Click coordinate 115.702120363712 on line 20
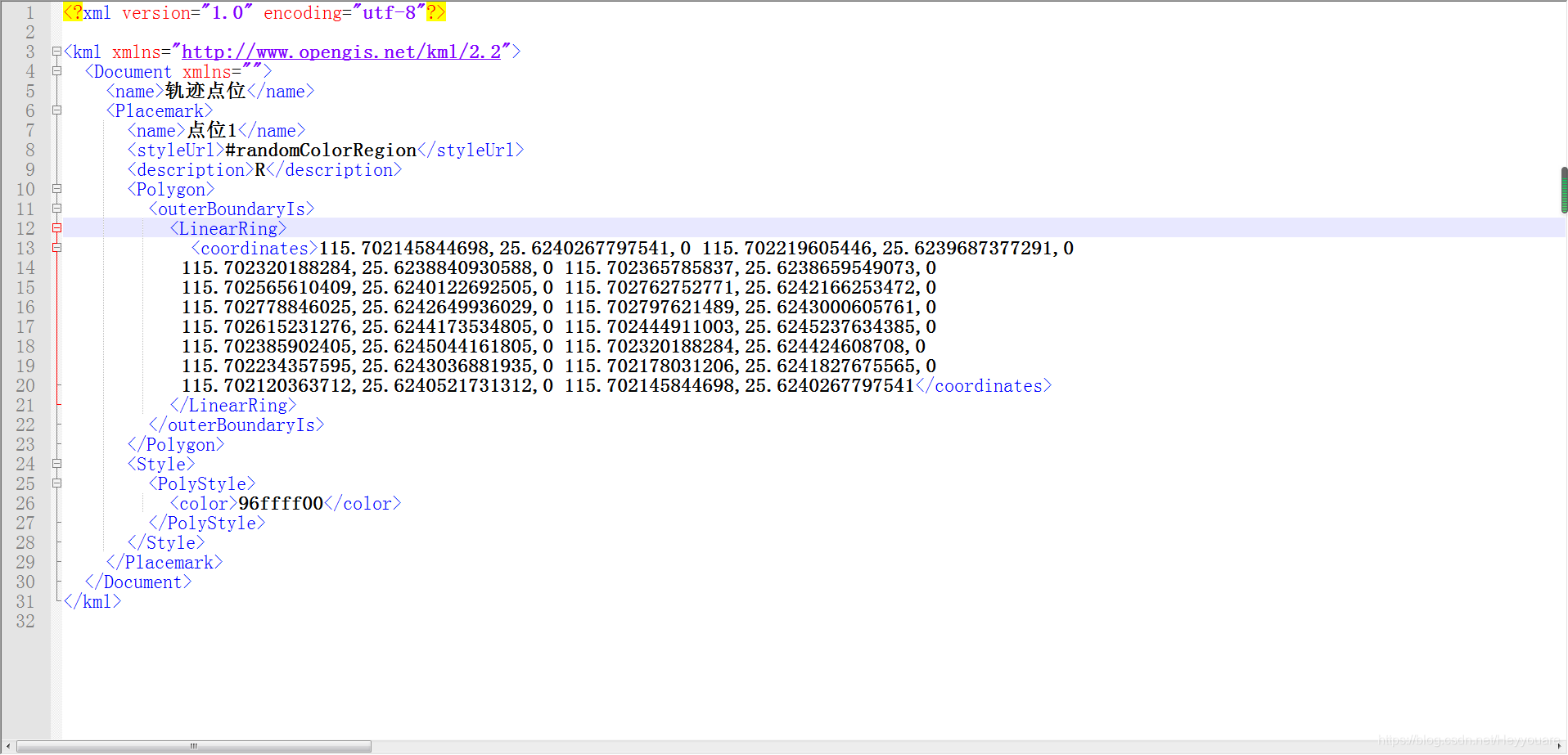Image resolution: width=1568 pixels, height=755 pixels. coord(266,386)
